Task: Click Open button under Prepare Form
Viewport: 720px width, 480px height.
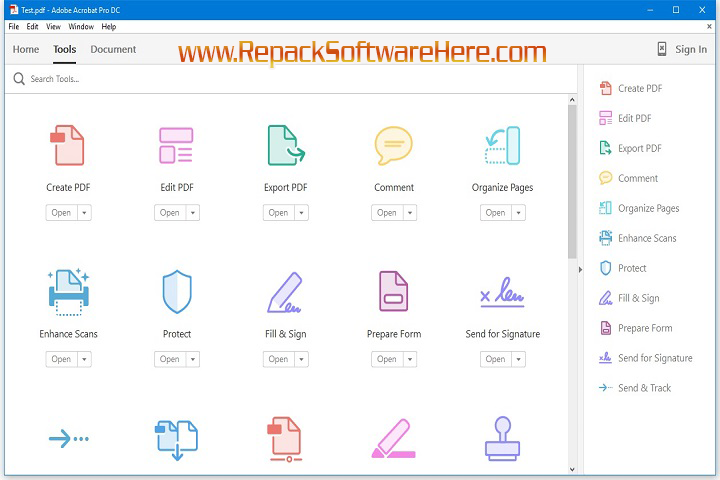Action: (387, 359)
